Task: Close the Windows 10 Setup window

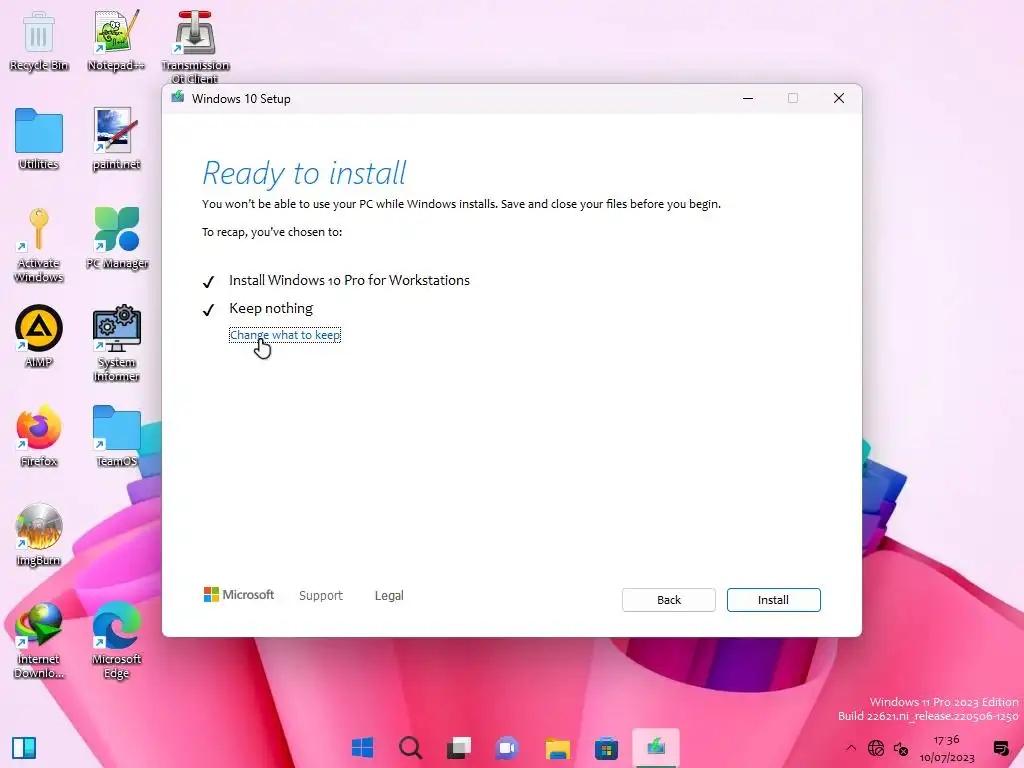Action: coord(839,99)
